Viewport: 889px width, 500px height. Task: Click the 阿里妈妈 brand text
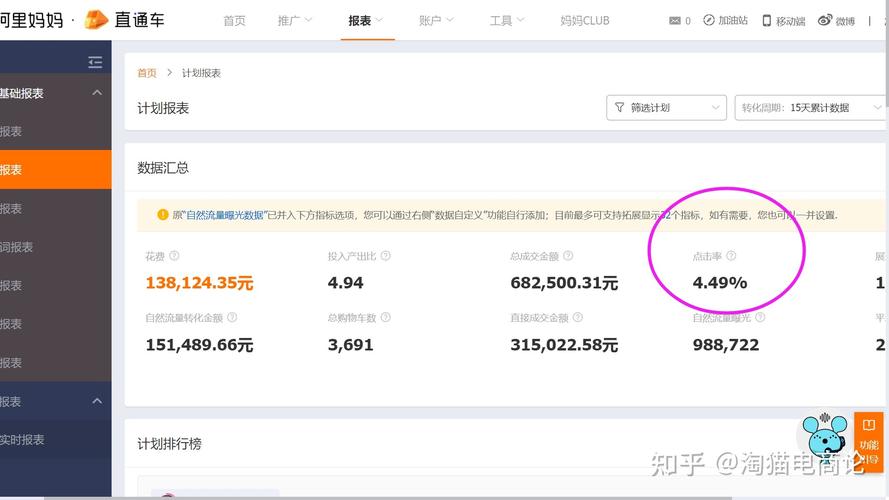click(x=31, y=20)
